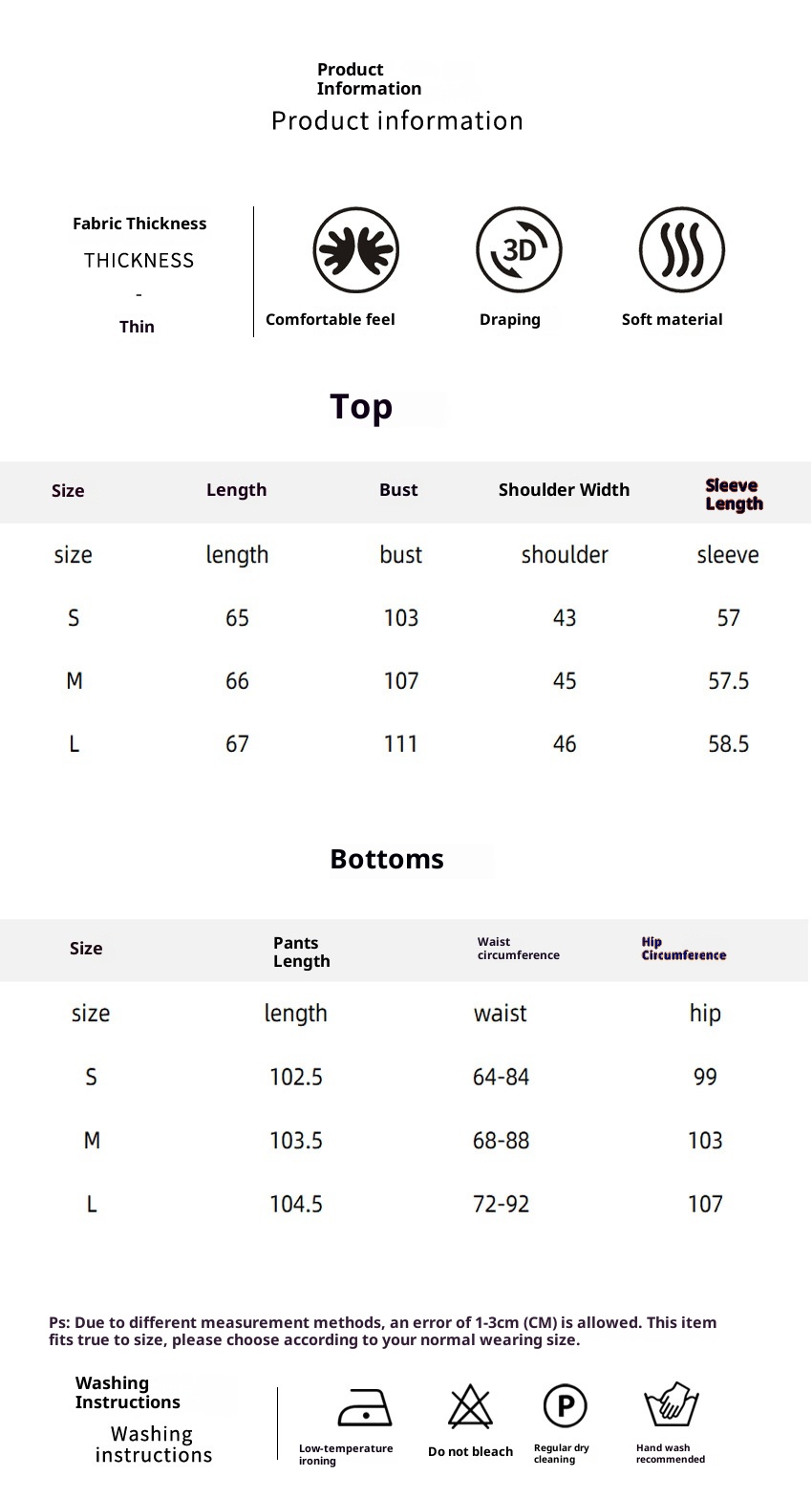This screenshot has height=1498, width=812.
Task: Select the hip value 107 for size L
Action: (x=705, y=1205)
